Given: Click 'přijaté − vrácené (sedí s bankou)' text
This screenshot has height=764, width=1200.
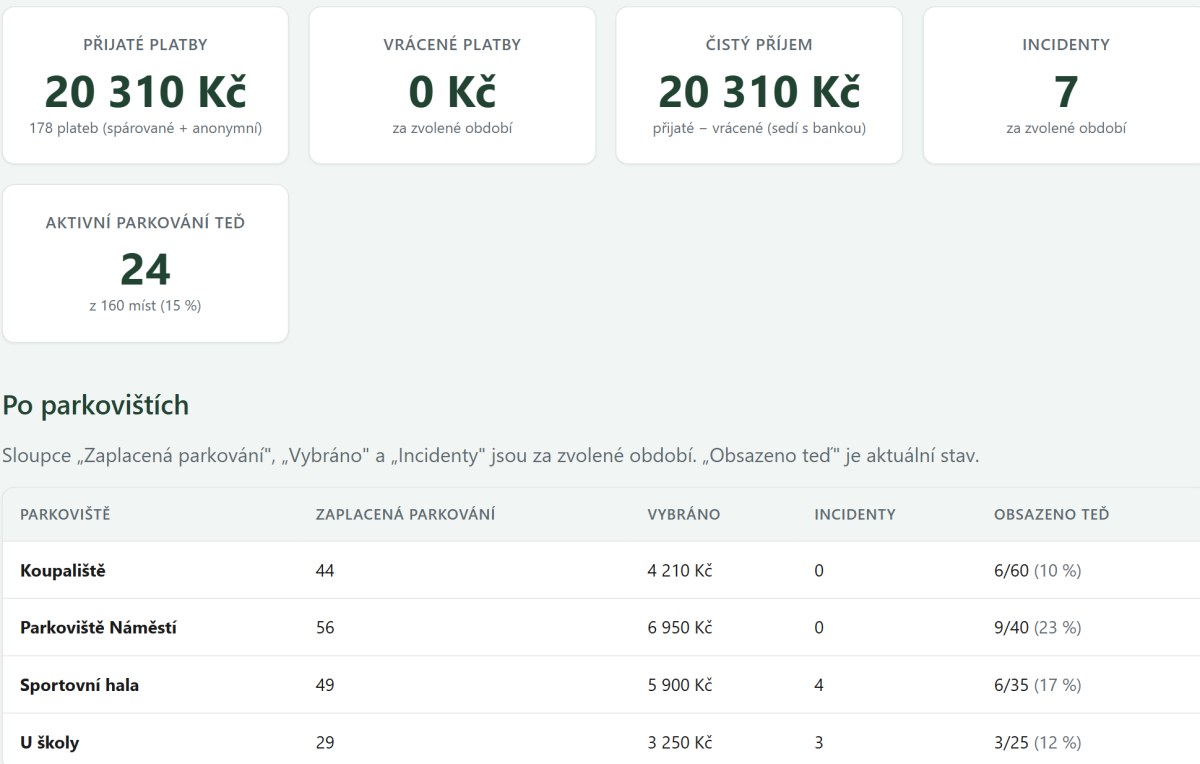Looking at the screenshot, I should [759, 128].
